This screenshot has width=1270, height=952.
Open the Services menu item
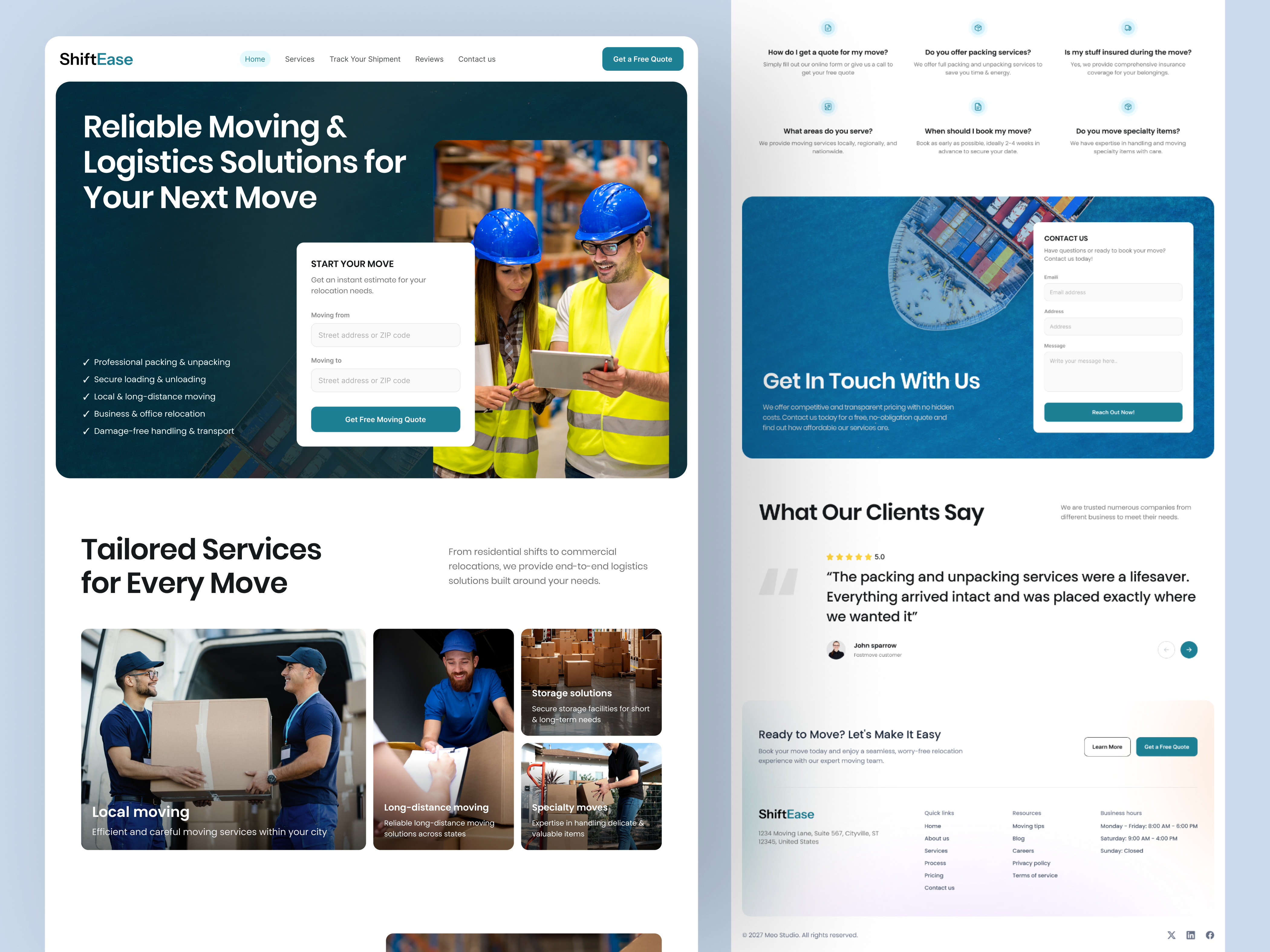click(300, 59)
